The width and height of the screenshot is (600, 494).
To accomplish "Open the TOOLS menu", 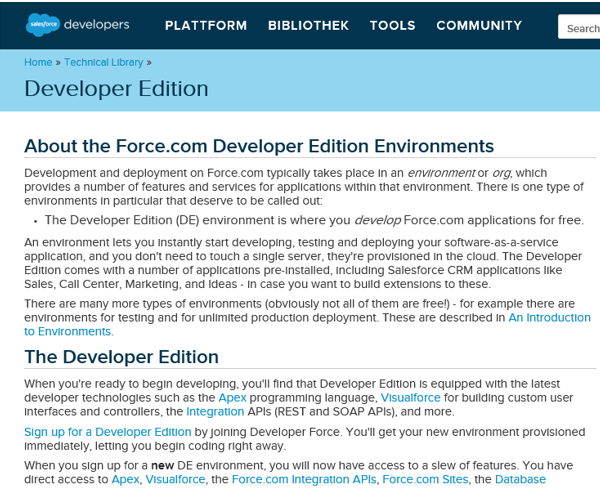I will click(x=392, y=26).
